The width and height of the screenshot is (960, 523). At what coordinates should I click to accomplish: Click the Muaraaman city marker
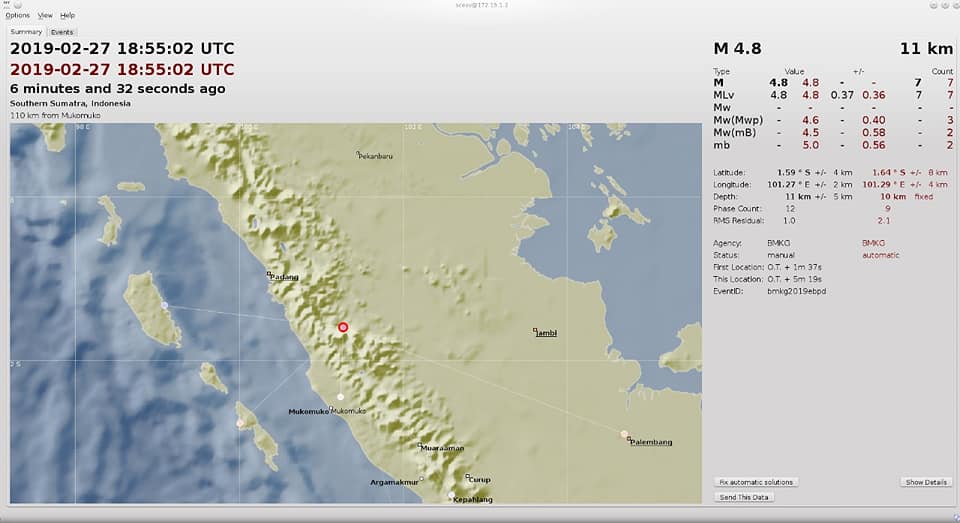419,445
